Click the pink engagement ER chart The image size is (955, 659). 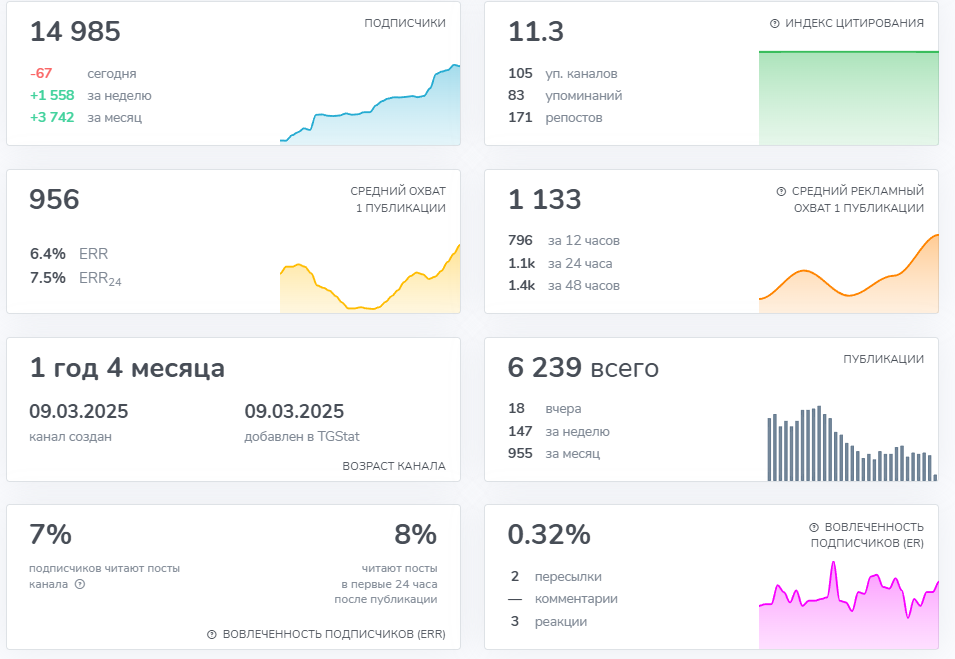coord(848,605)
